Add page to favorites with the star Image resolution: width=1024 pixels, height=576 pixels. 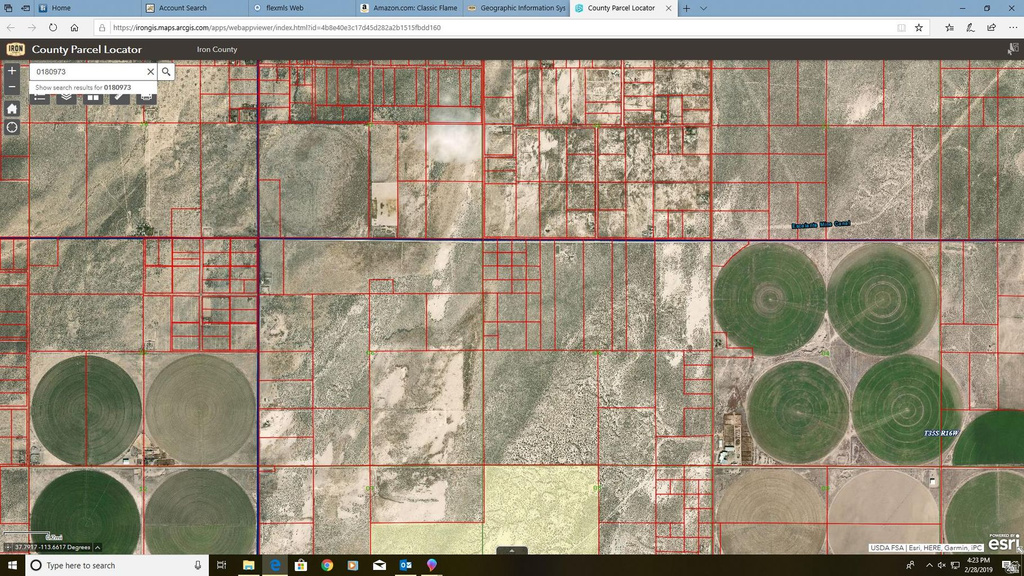(x=917, y=28)
